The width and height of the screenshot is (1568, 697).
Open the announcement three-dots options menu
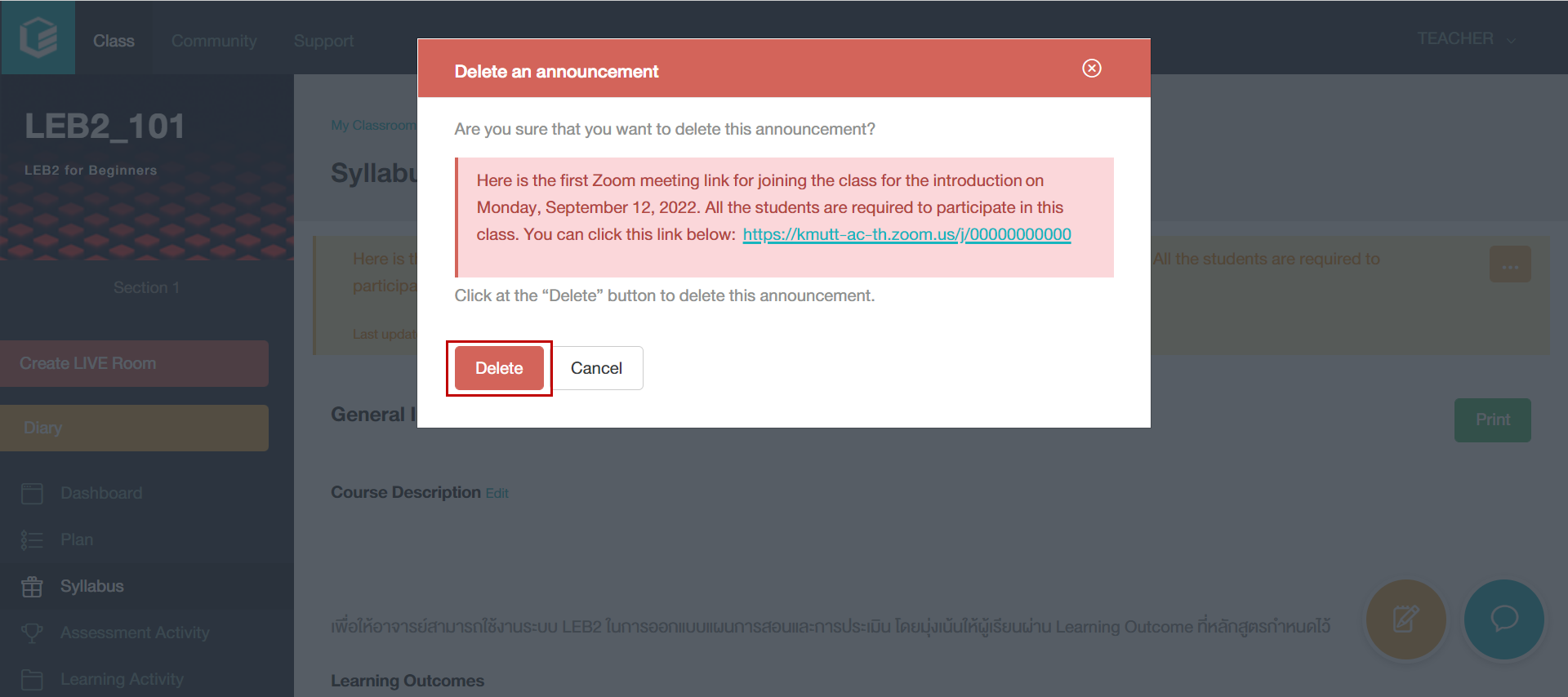1510,264
